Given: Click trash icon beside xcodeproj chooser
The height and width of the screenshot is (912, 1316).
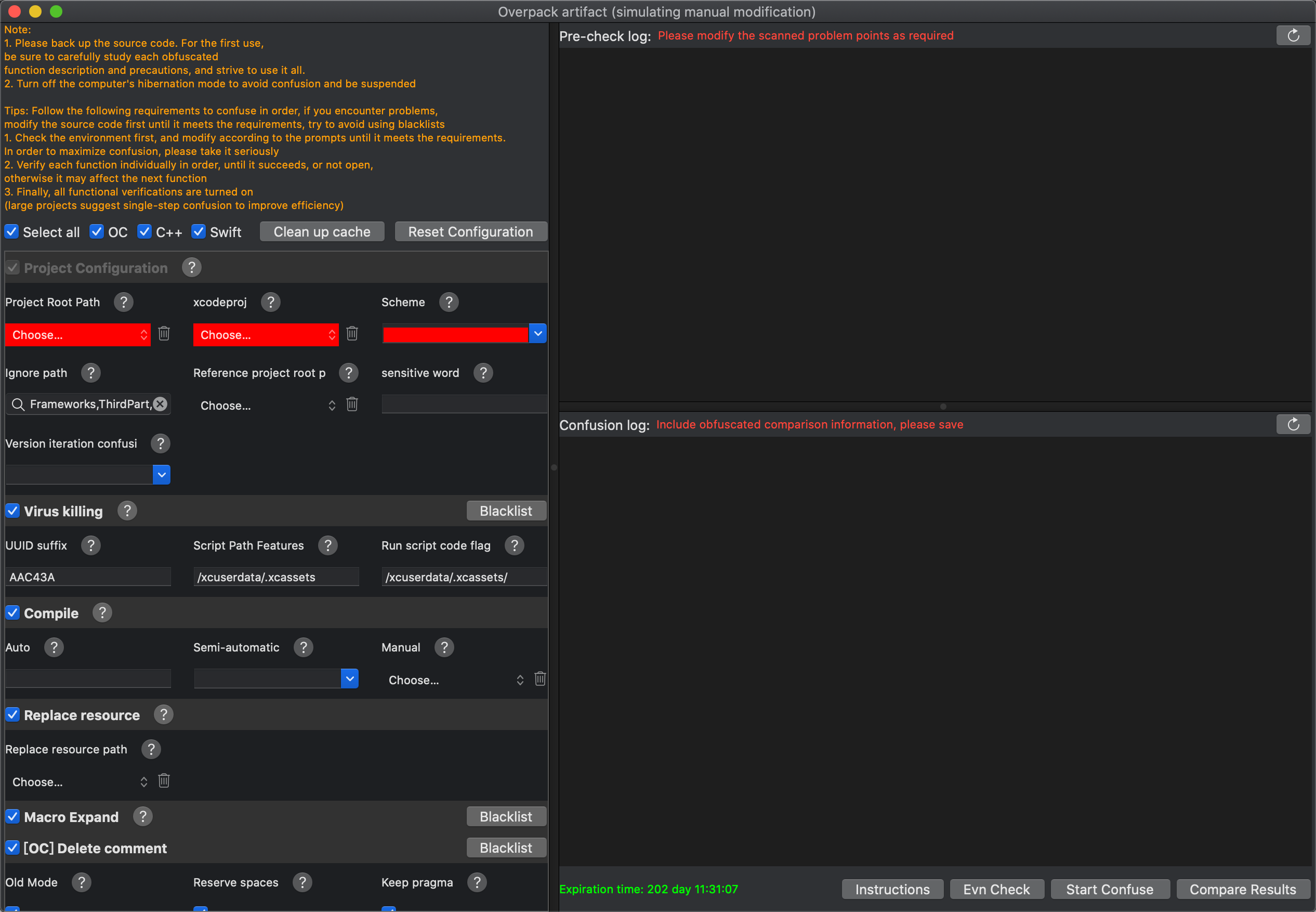Looking at the screenshot, I should coord(352,334).
